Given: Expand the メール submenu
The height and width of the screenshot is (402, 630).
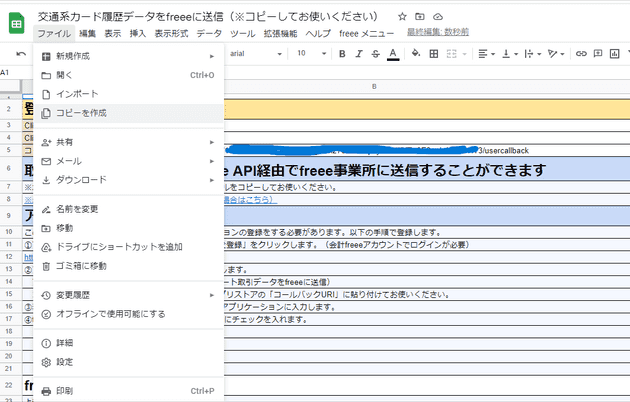Looking at the screenshot, I should coord(129,161).
